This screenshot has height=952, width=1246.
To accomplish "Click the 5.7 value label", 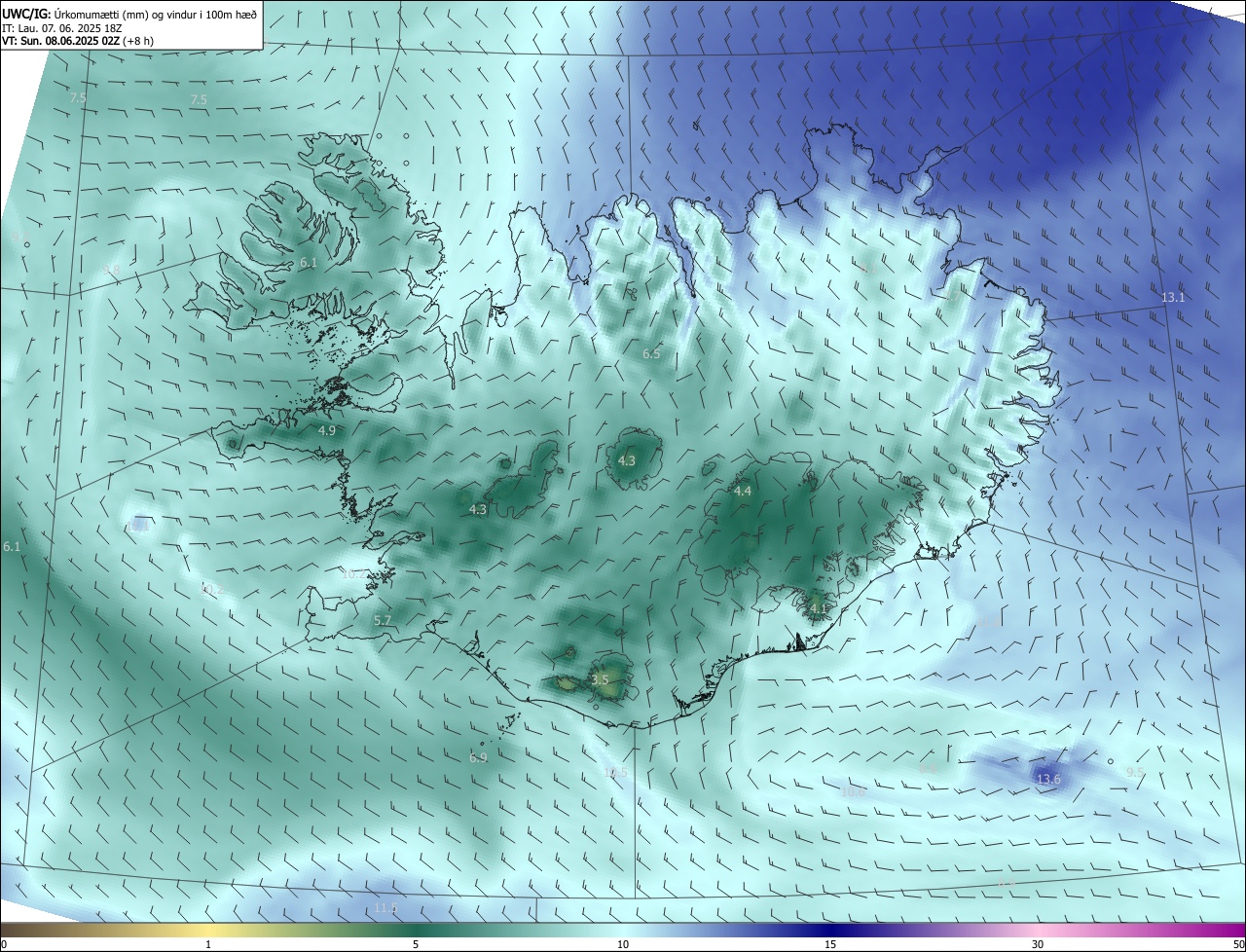I will pos(383,620).
